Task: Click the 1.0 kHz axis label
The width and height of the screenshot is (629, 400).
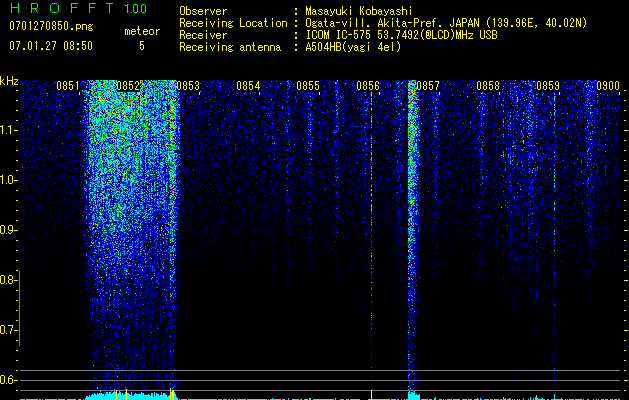Action: 8,180
